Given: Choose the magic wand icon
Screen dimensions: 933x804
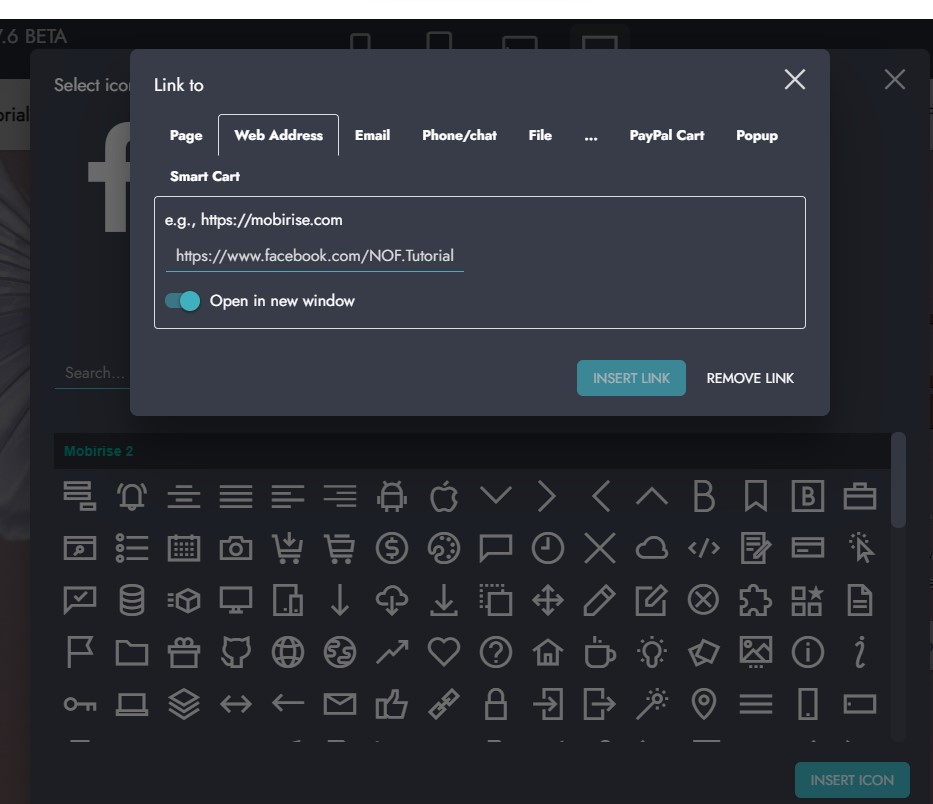Looking at the screenshot, I should pos(652,705).
